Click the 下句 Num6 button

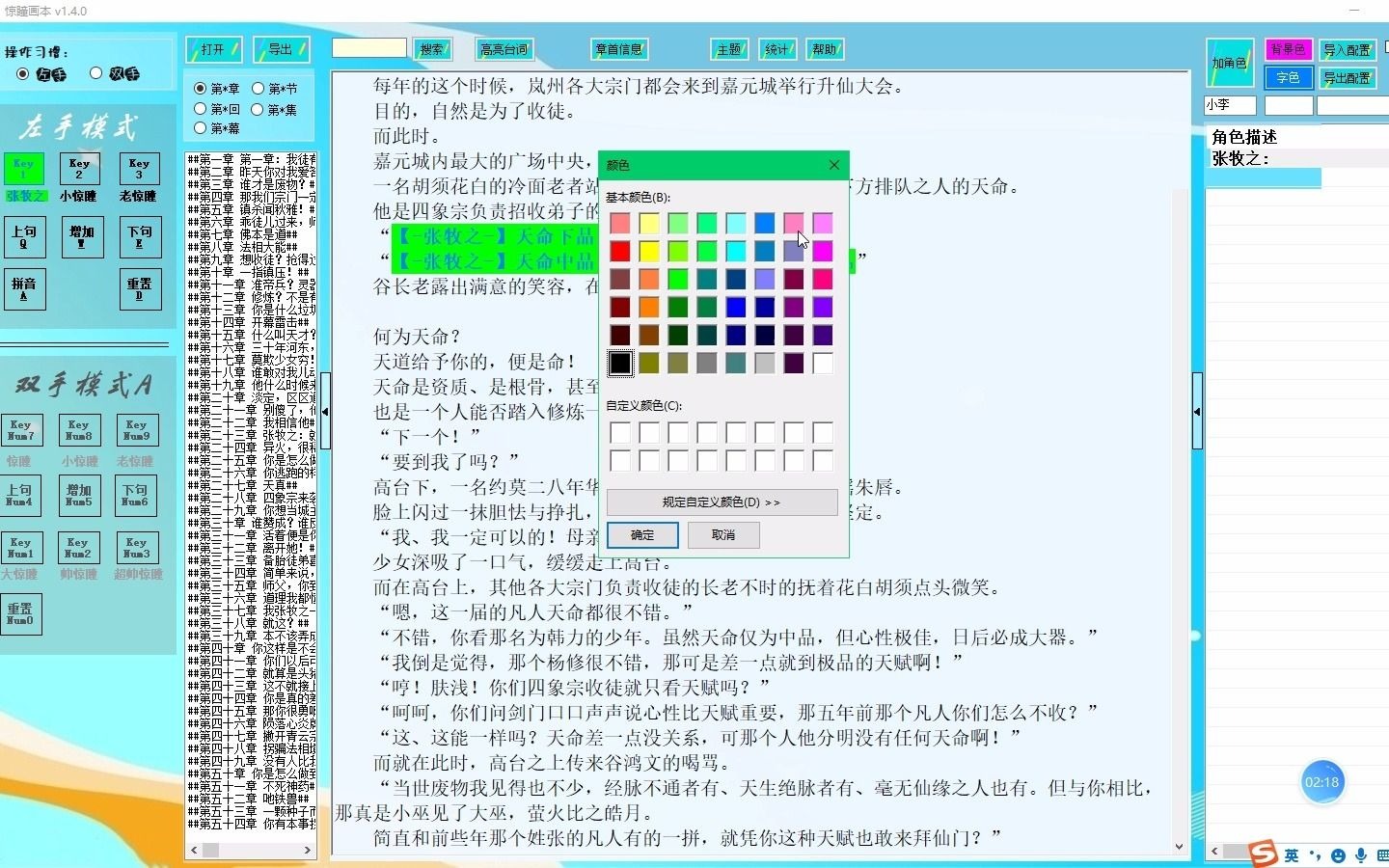[136, 495]
